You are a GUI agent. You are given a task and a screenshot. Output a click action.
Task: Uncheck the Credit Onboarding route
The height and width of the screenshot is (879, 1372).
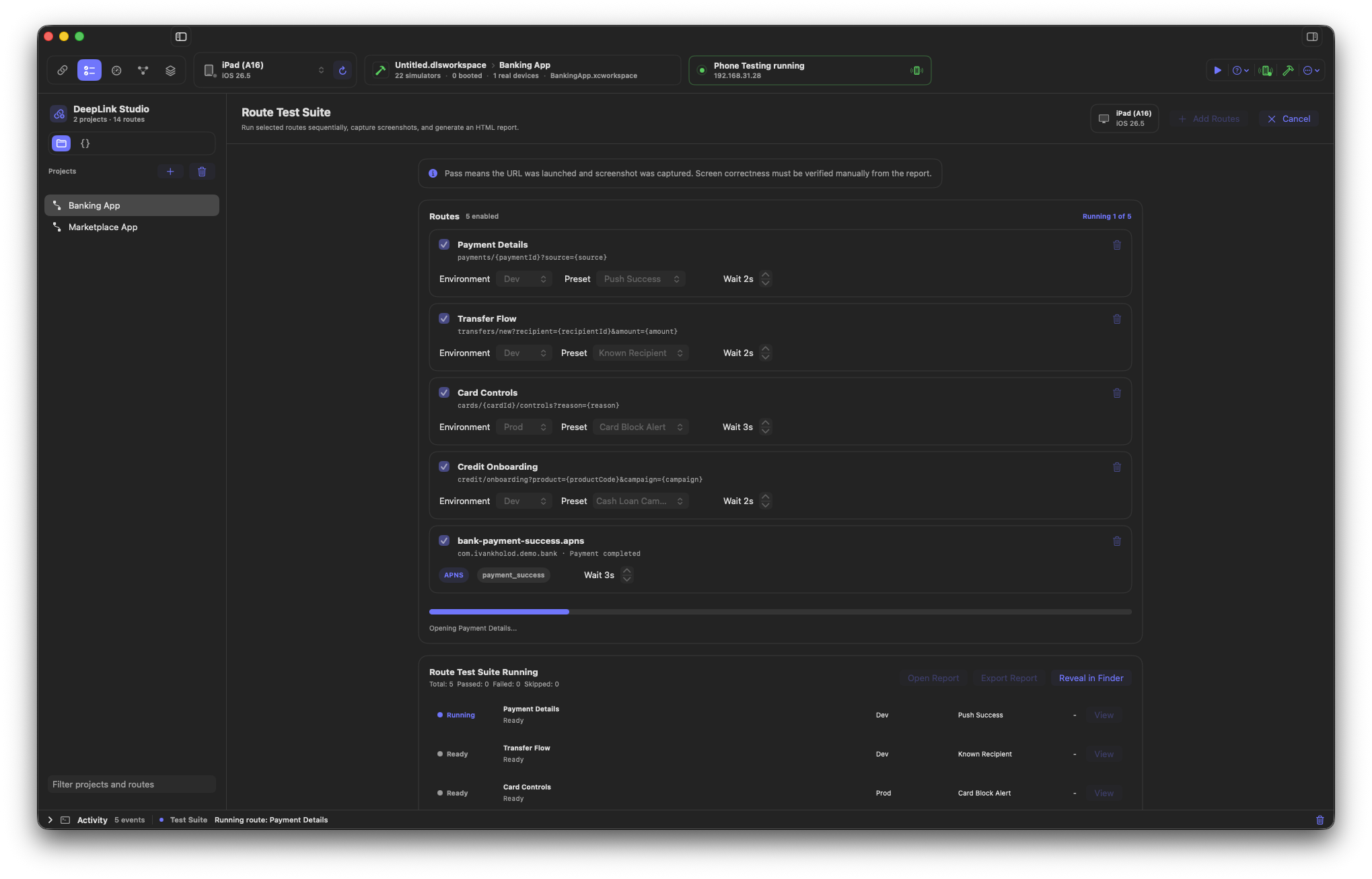tap(444, 466)
